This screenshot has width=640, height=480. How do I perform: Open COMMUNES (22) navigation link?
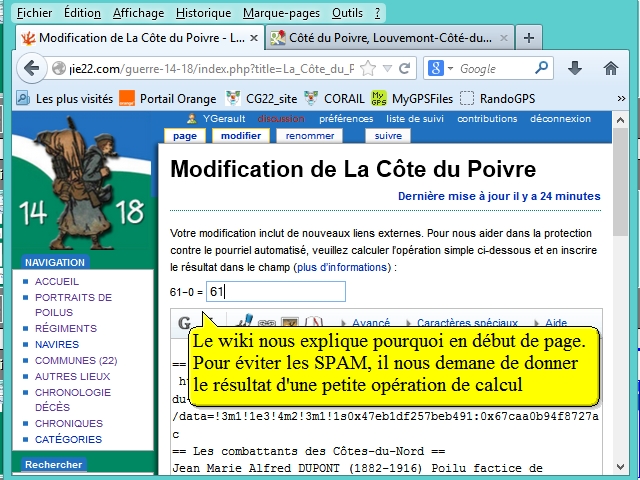(76, 360)
